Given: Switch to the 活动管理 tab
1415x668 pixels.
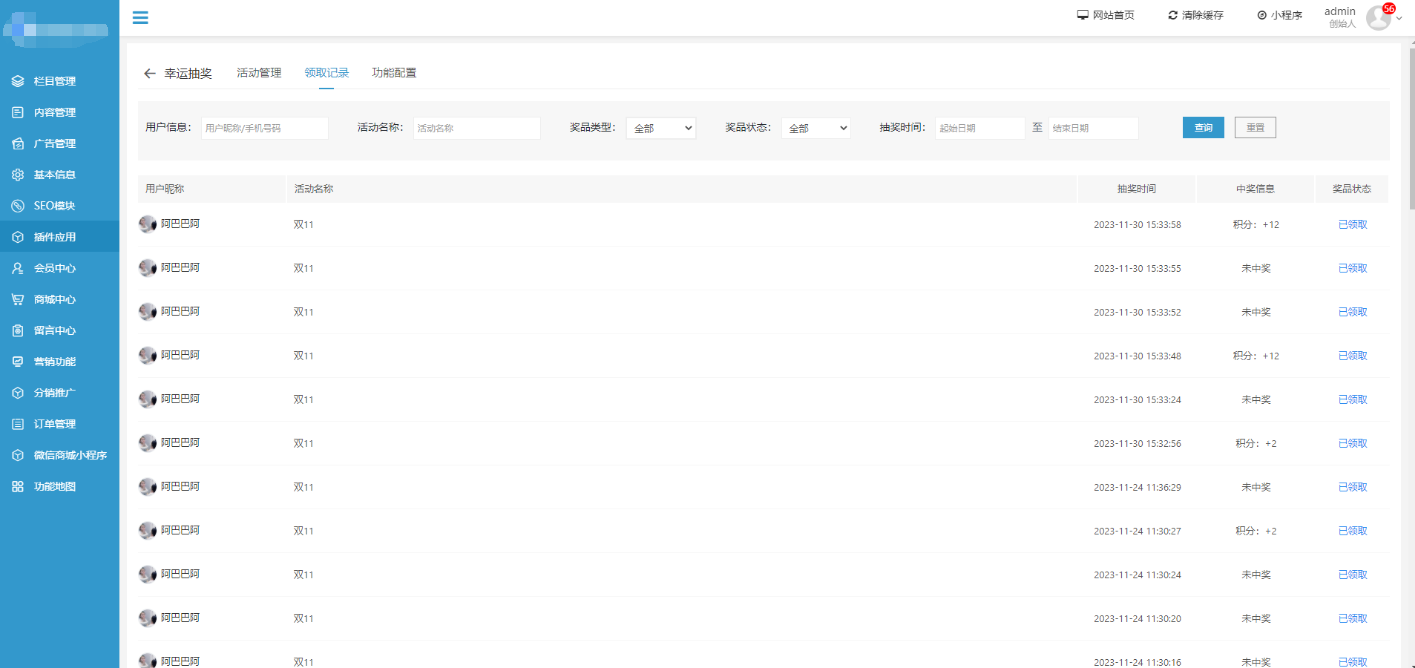Looking at the screenshot, I should click(259, 73).
